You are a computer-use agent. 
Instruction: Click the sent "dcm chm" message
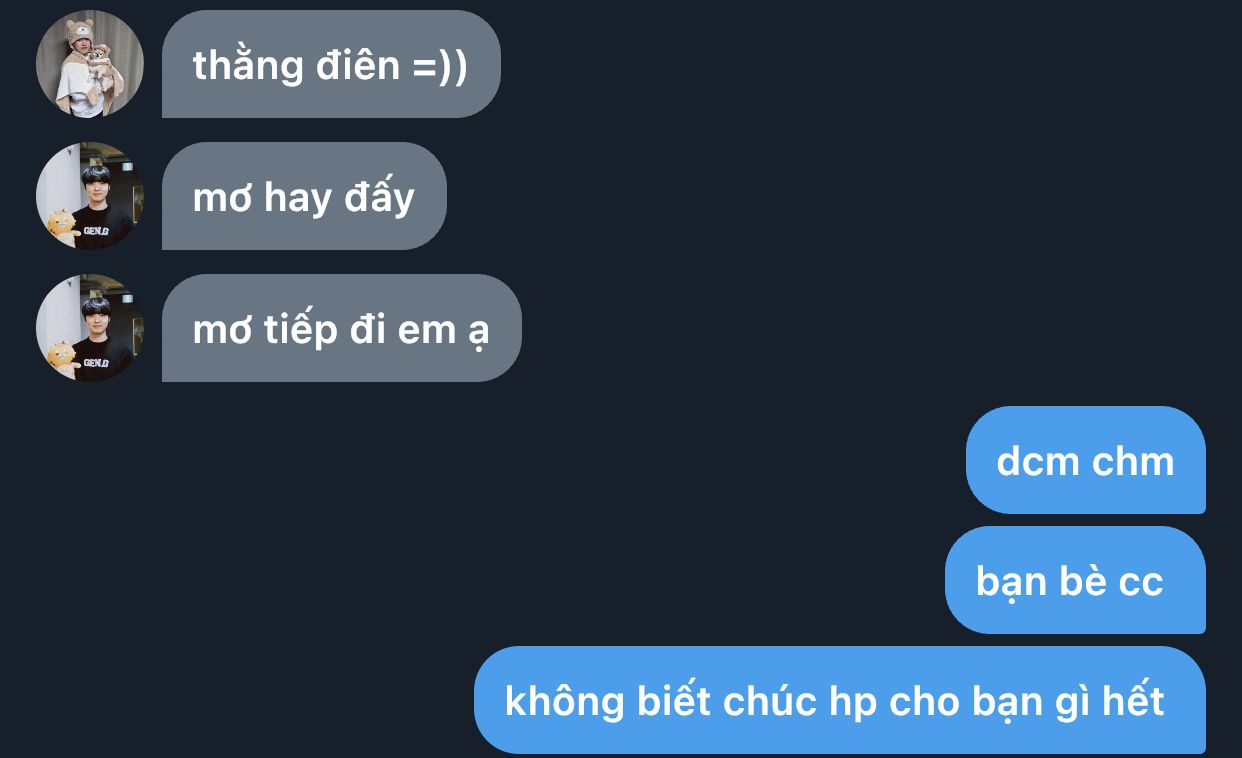[x=1086, y=460]
